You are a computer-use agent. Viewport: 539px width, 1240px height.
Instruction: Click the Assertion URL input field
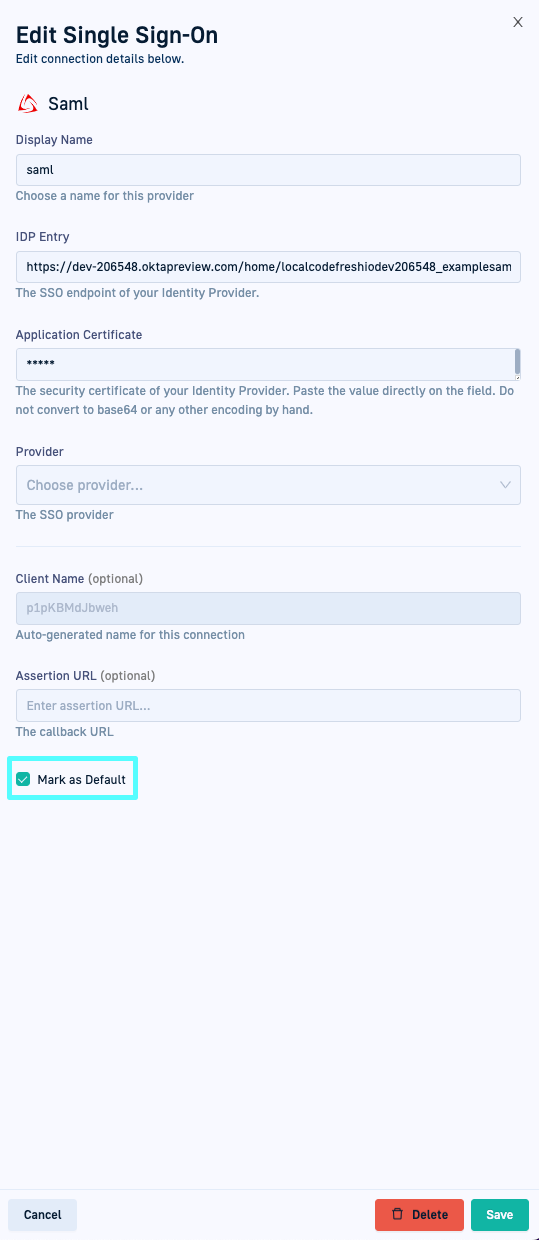click(268, 705)
